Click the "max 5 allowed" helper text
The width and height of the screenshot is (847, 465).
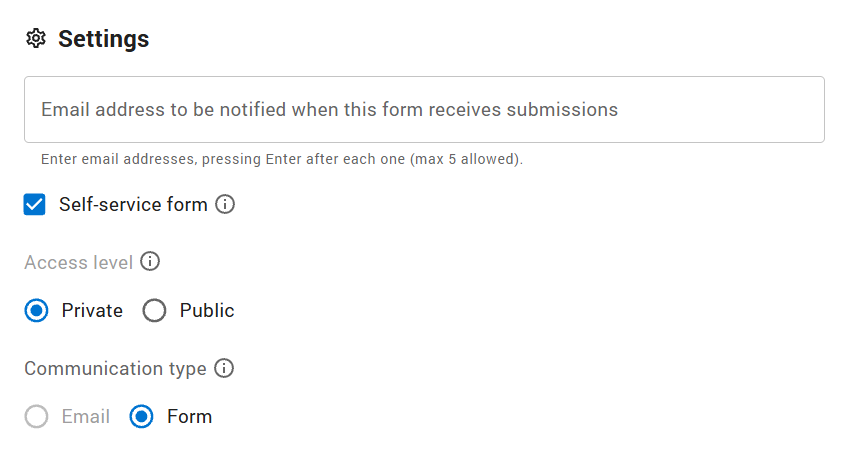(x=466, y=159)
